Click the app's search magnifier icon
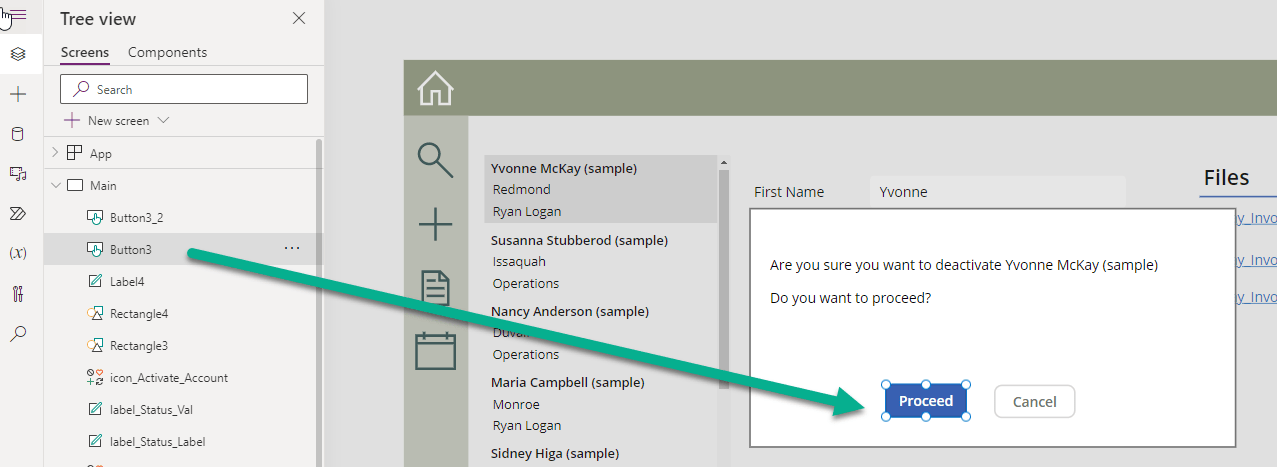This screenshot has width=1277, height=467. pos(435,160)
